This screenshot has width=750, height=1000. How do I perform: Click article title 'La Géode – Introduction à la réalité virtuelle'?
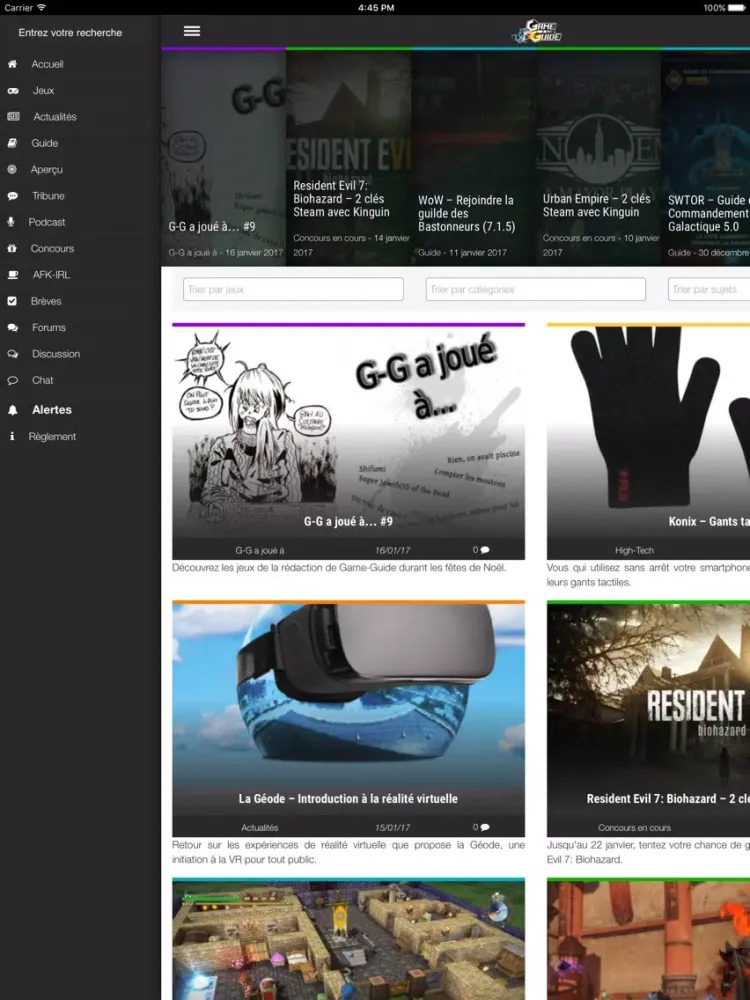point(348,798)
